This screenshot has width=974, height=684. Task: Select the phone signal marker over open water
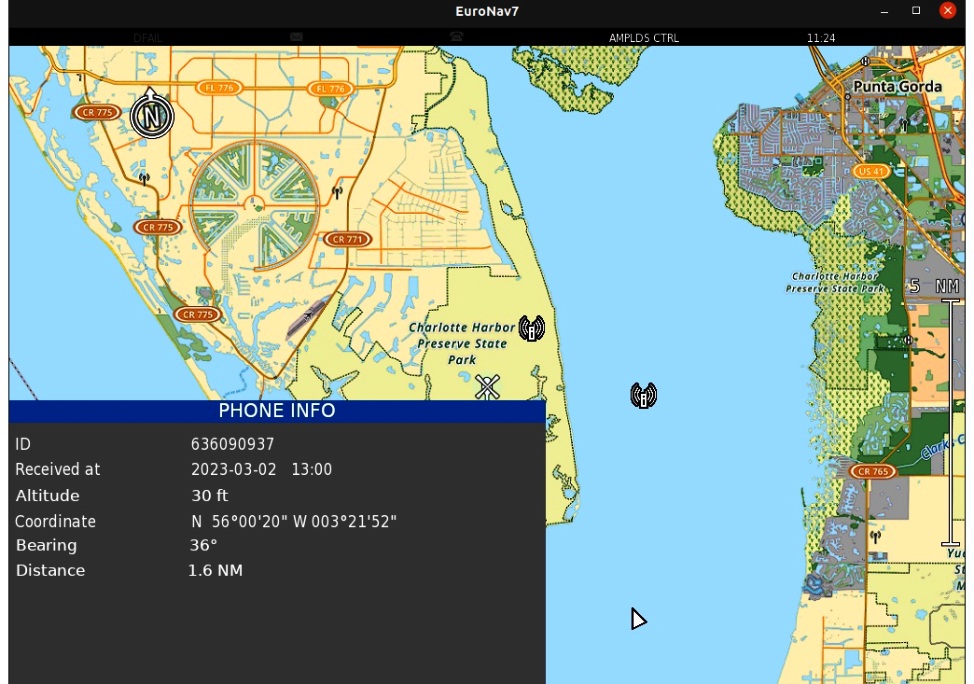[x=643, y=395]
